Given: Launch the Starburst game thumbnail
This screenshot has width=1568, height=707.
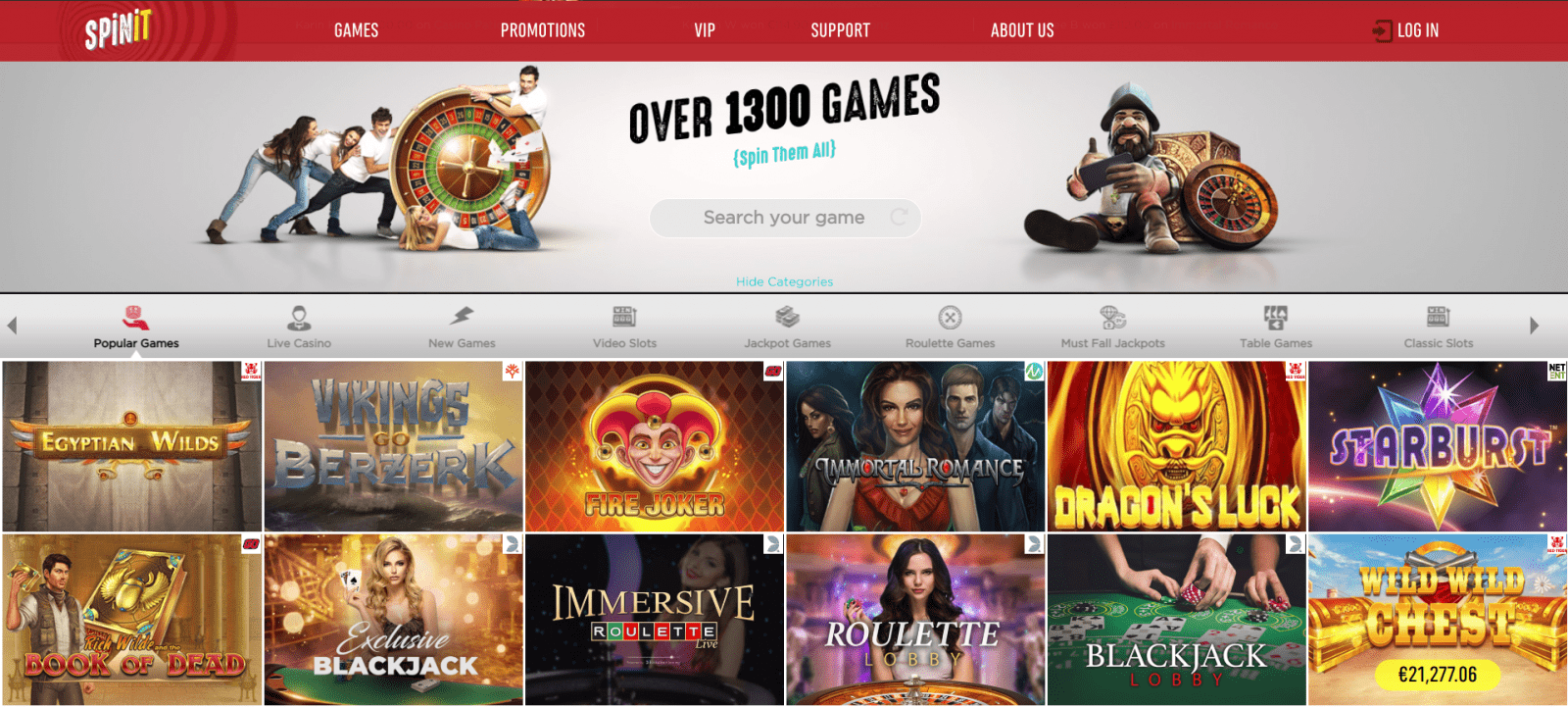Looking at the screenshot, I should coord(1438,446).
